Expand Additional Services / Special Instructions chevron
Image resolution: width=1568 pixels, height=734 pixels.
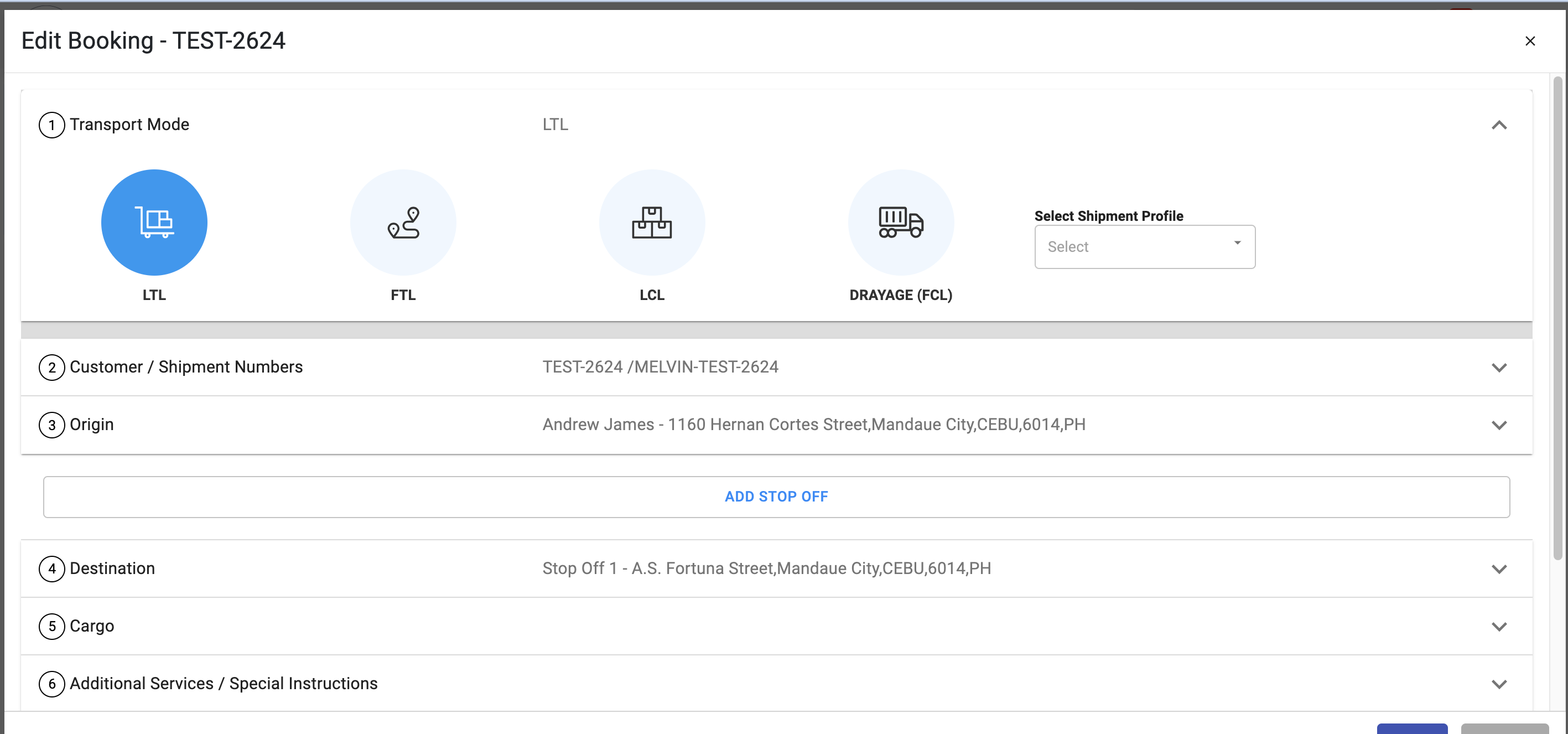tap(1499, 684)
